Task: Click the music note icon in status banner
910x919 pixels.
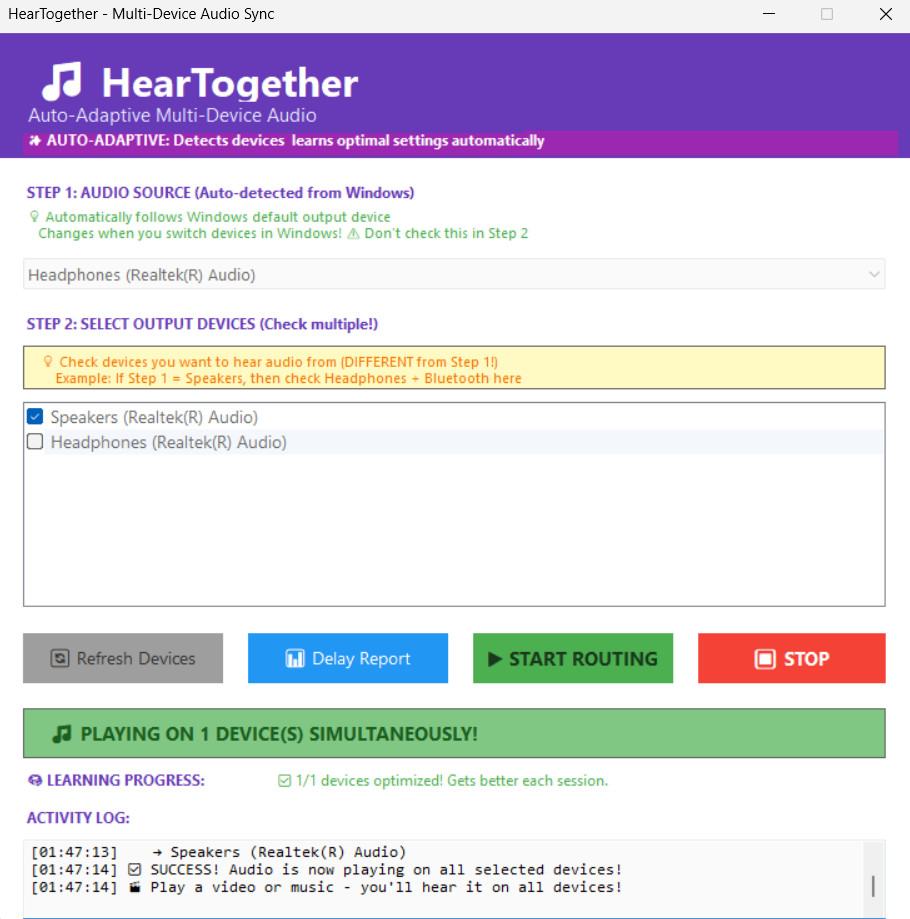Action: click(x=62, y=733)
